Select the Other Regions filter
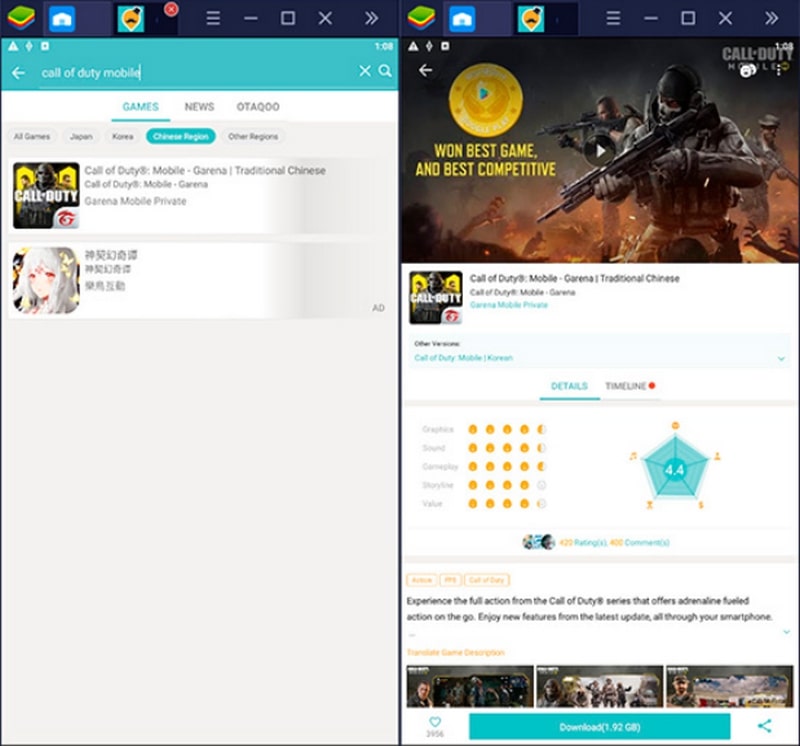This screenshot has height=746, width=800. pyautogui.click(x=253, y=136)
